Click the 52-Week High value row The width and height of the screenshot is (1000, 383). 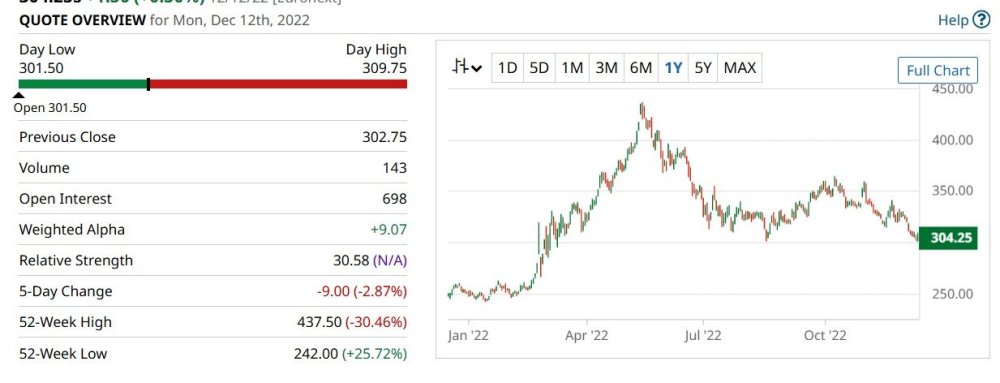click(213, 322)
